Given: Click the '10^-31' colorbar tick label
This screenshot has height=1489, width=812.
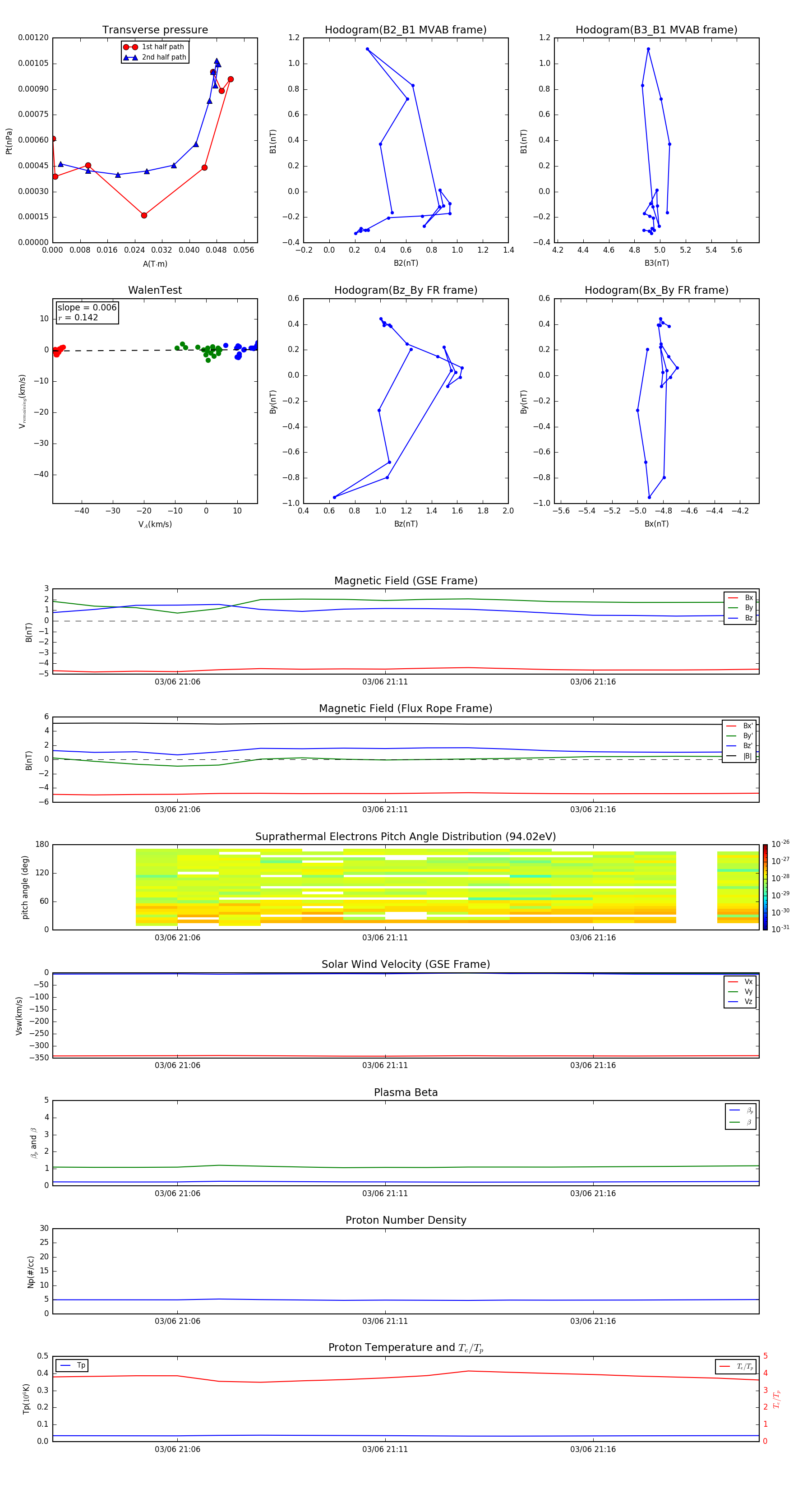Looking at the screenshot, I should 780,929.
